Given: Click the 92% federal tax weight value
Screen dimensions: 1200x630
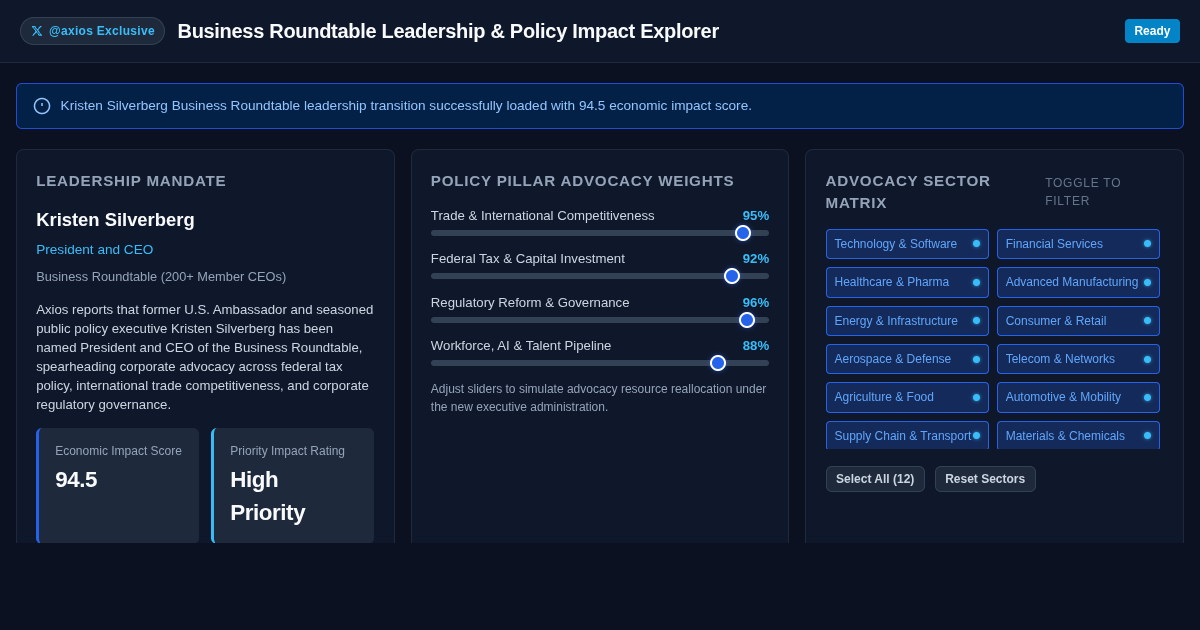Looking at the screenshot, I should click(x=756, y=259).
